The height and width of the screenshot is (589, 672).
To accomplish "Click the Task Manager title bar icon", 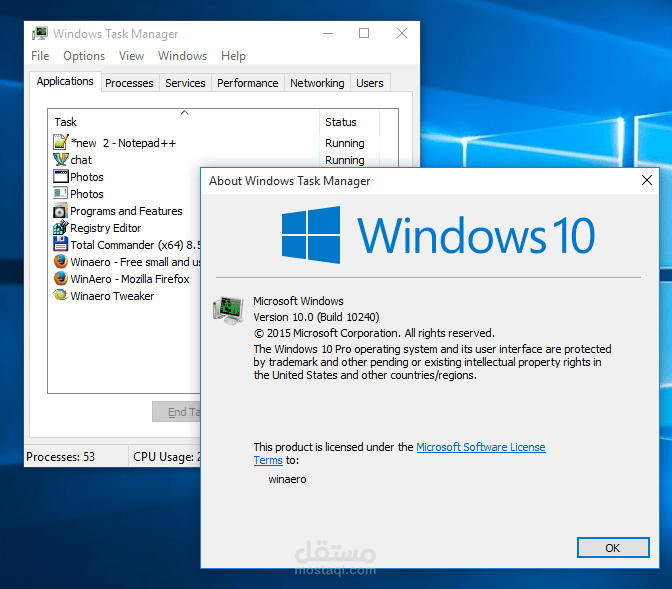I will (40, 33).
